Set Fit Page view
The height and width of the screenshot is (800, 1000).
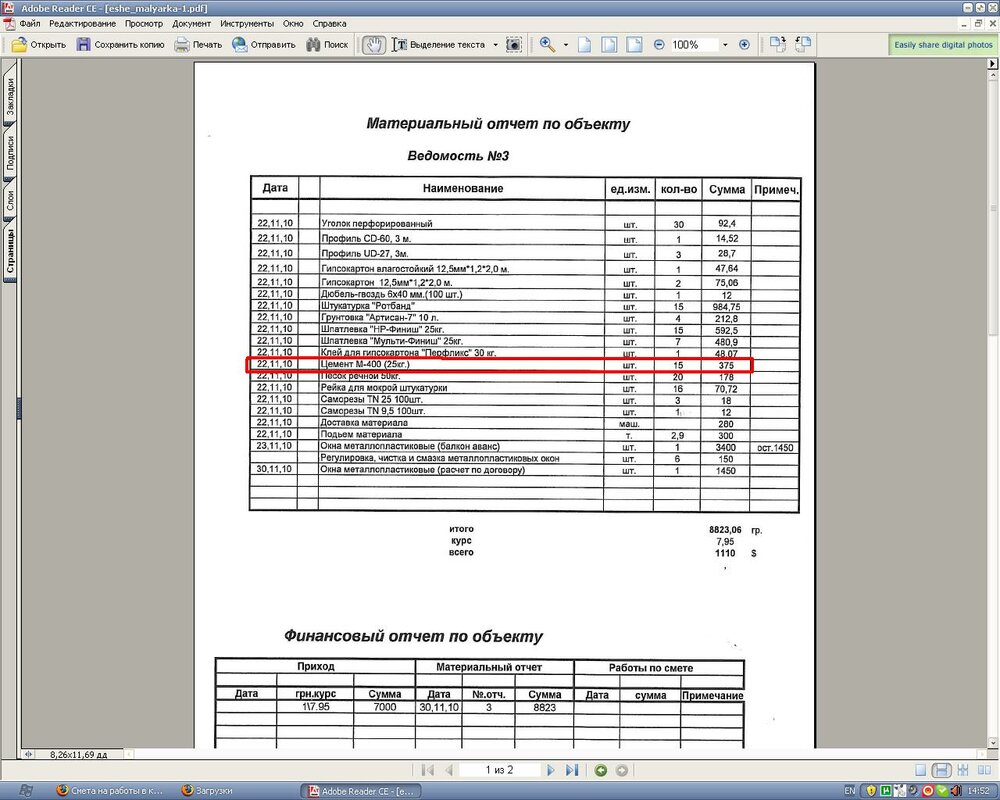click(609, 45)
